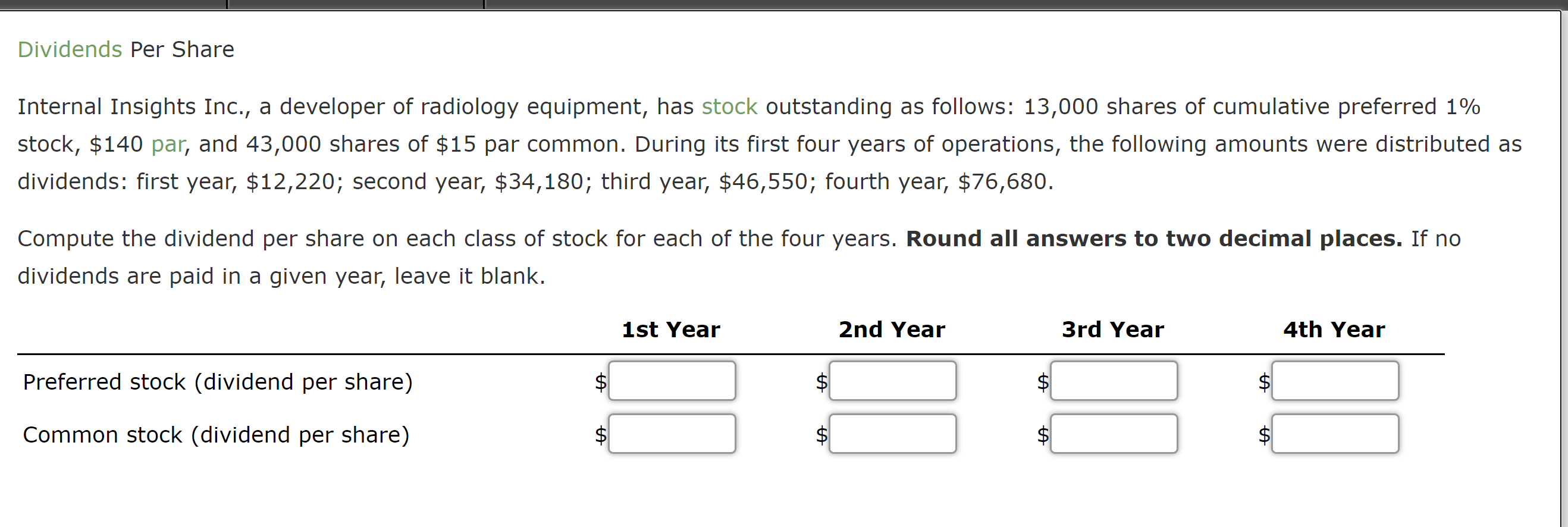Click the '3rd Year' column header
Image resolution: width=1568 pixels, height=527 pixels.
pyautogui.click(x=1113, y=329)
